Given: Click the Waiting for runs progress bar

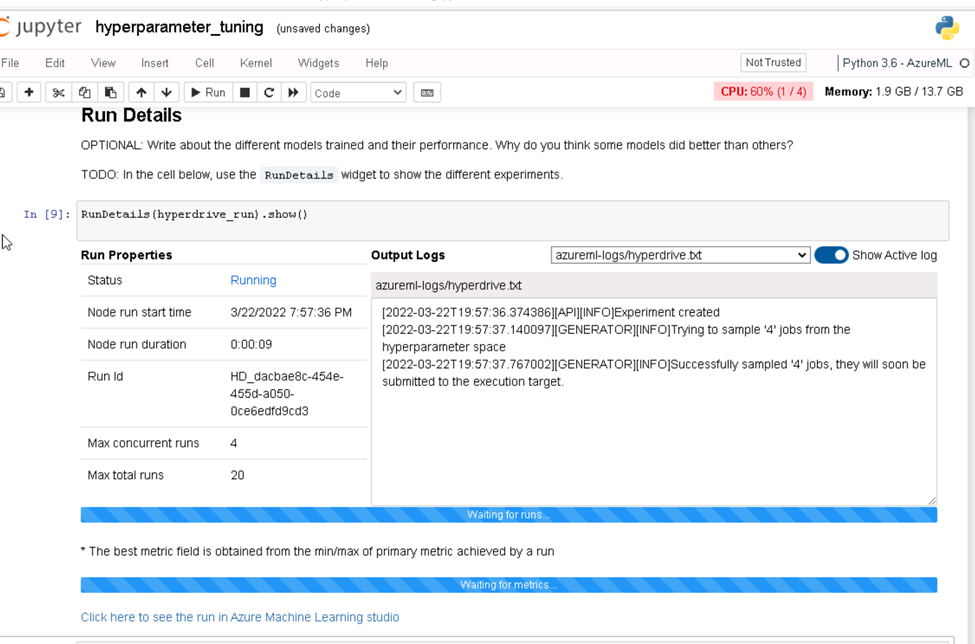Looking at the screenshot, I should pyautogui.click(x=509, y=515).
